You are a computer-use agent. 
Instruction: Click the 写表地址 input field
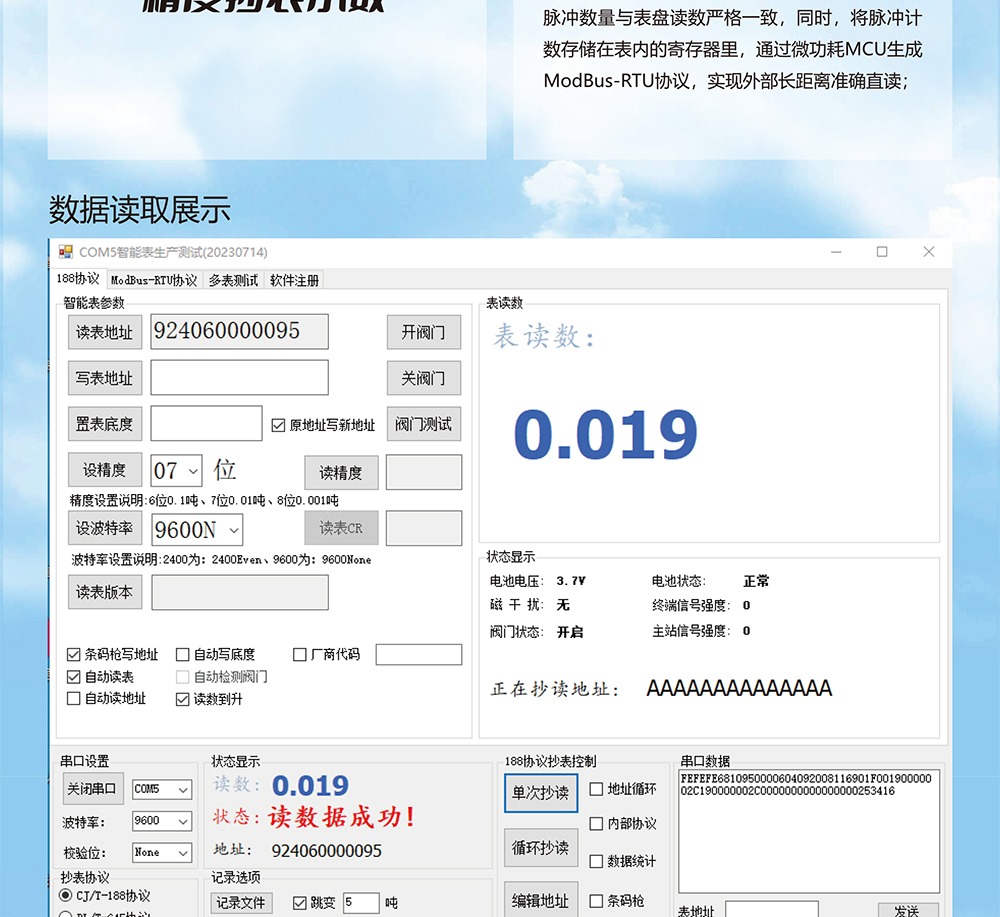point(239,378)
